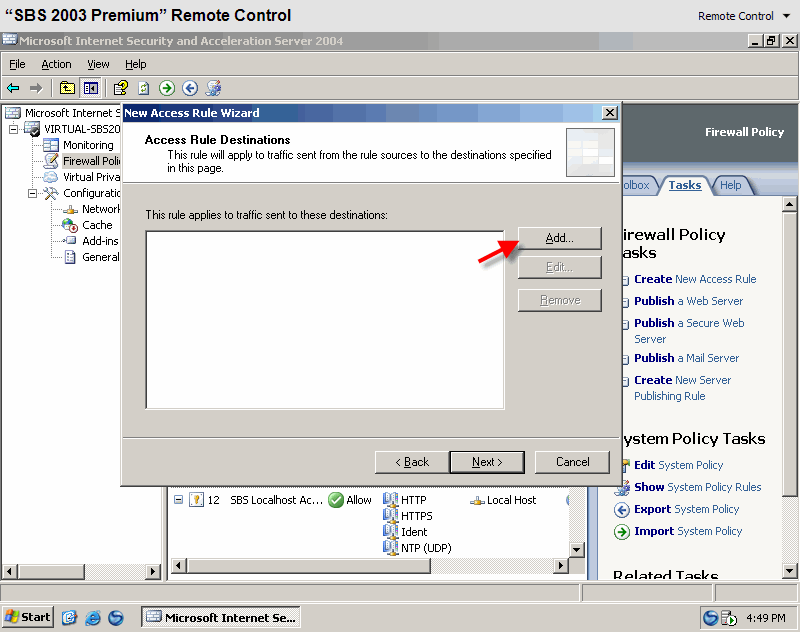Select the Add-ins node icon
Screen dimensions: 800x632
tap(70, 241)
